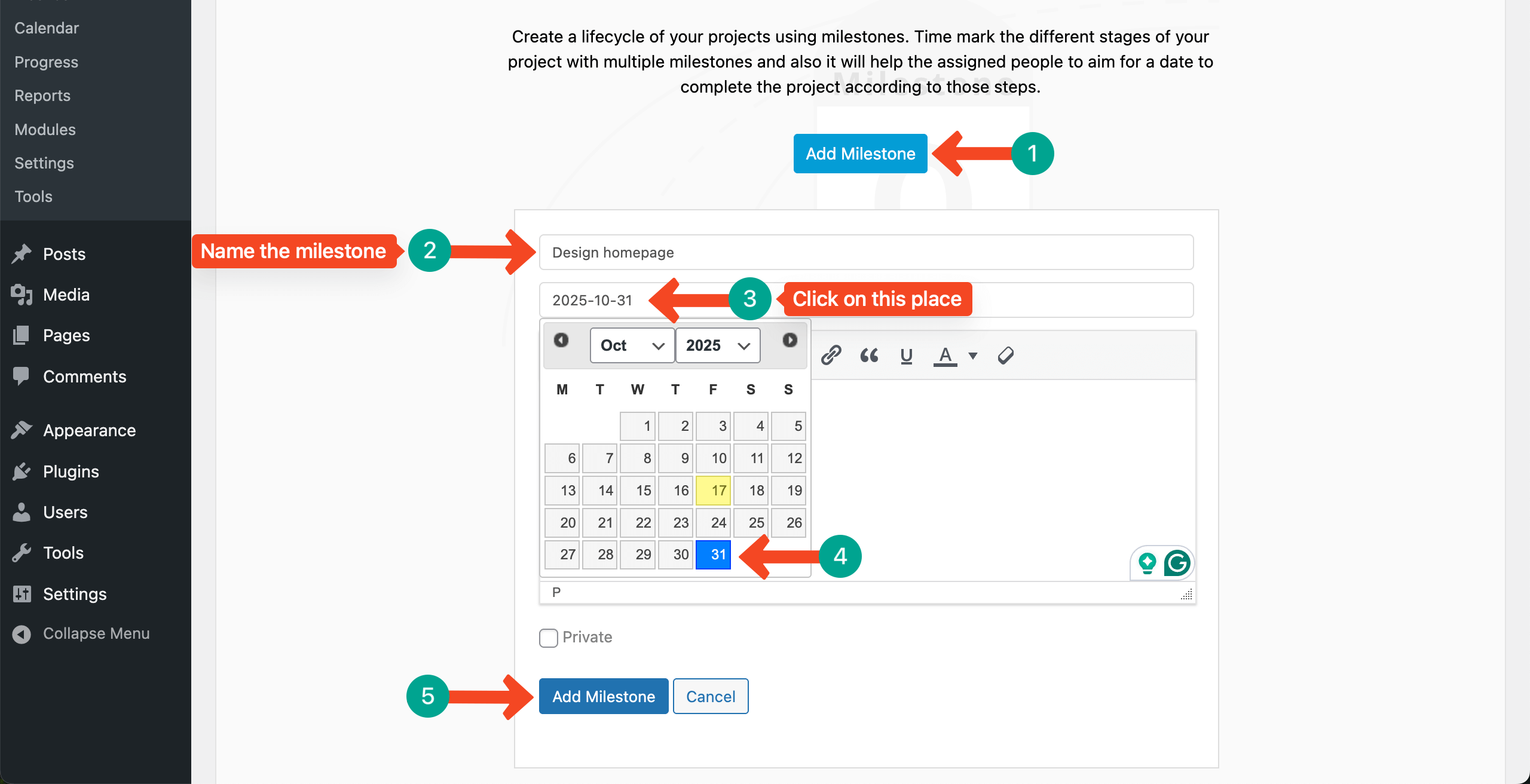Open the Reports submenu item
This screenshot has width=1530, height=784.
click(x=42, y=96)
